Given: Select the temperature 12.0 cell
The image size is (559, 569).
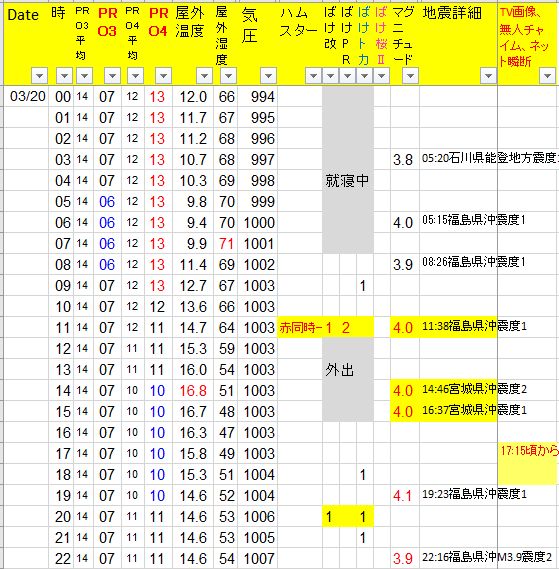Looking at the screenshot, I should point(193,97).
